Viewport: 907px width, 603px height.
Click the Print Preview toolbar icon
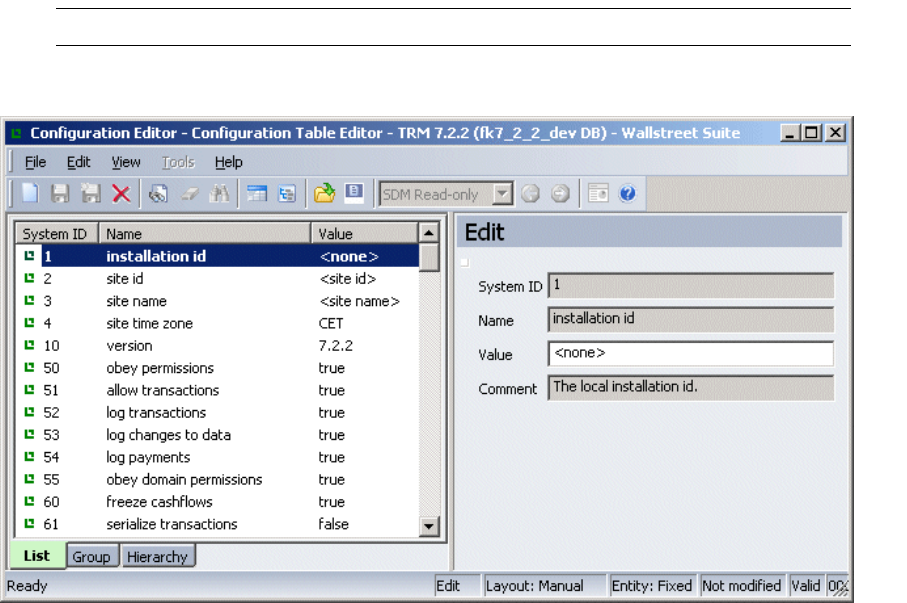pyautogui.click(x=158, y=193)
